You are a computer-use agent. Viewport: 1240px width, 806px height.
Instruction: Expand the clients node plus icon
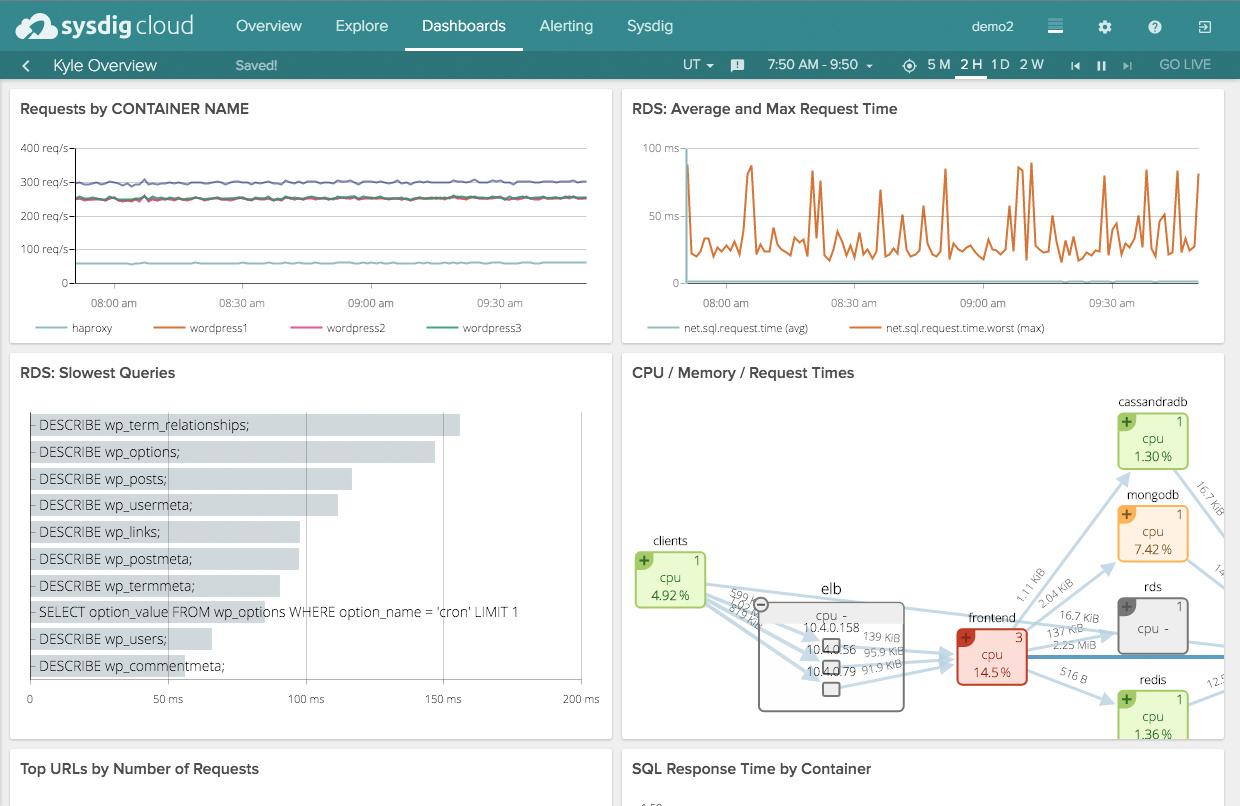(x=645, y=561)
